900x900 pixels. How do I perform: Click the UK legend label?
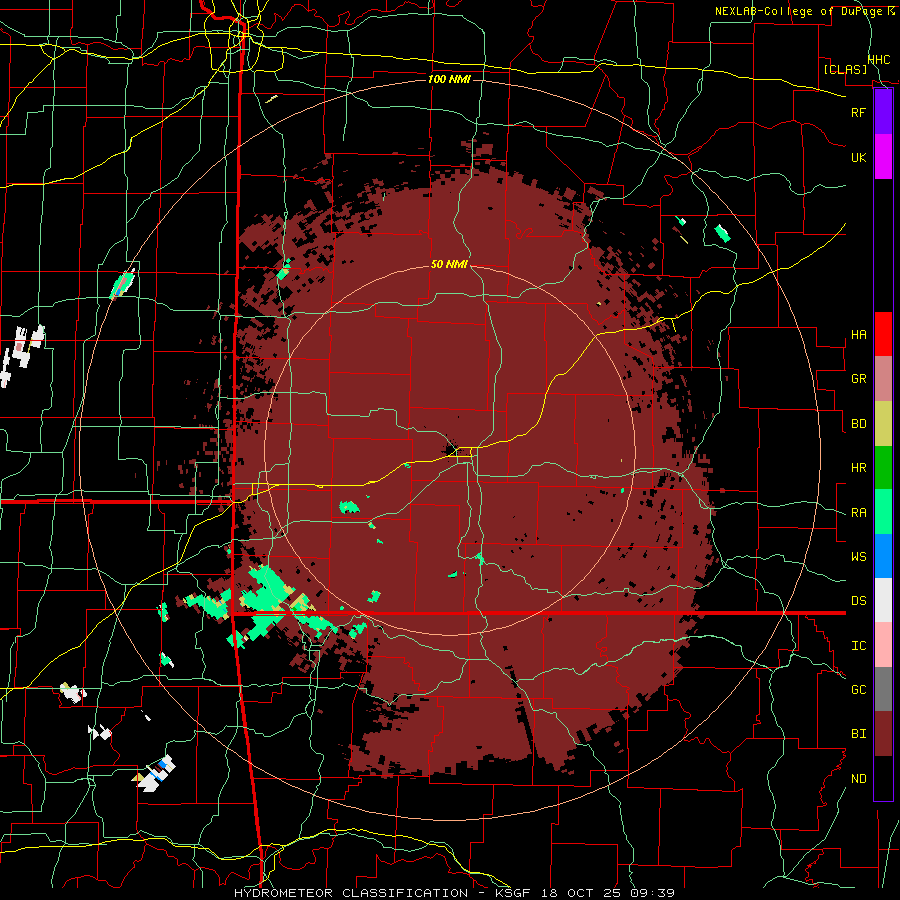tap(859, 157)
